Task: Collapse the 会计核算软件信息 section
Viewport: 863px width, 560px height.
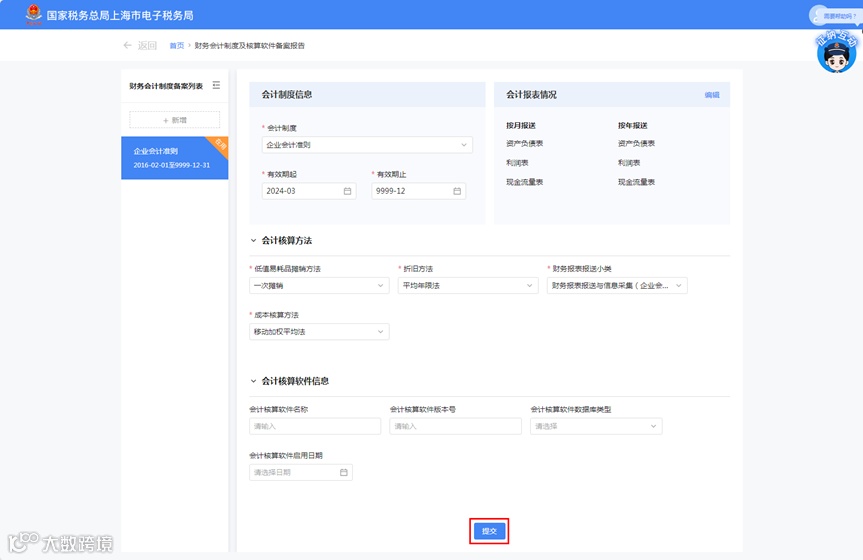Action: (253, 381)
